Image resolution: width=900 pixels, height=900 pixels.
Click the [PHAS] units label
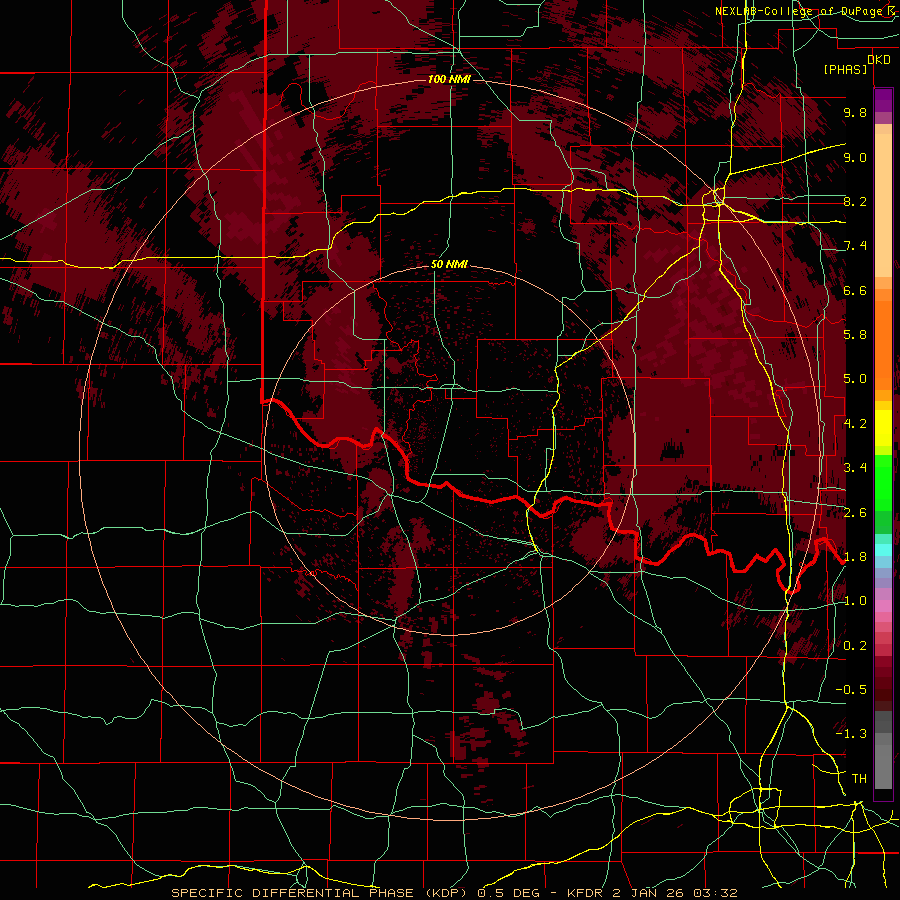pos(845,70)
